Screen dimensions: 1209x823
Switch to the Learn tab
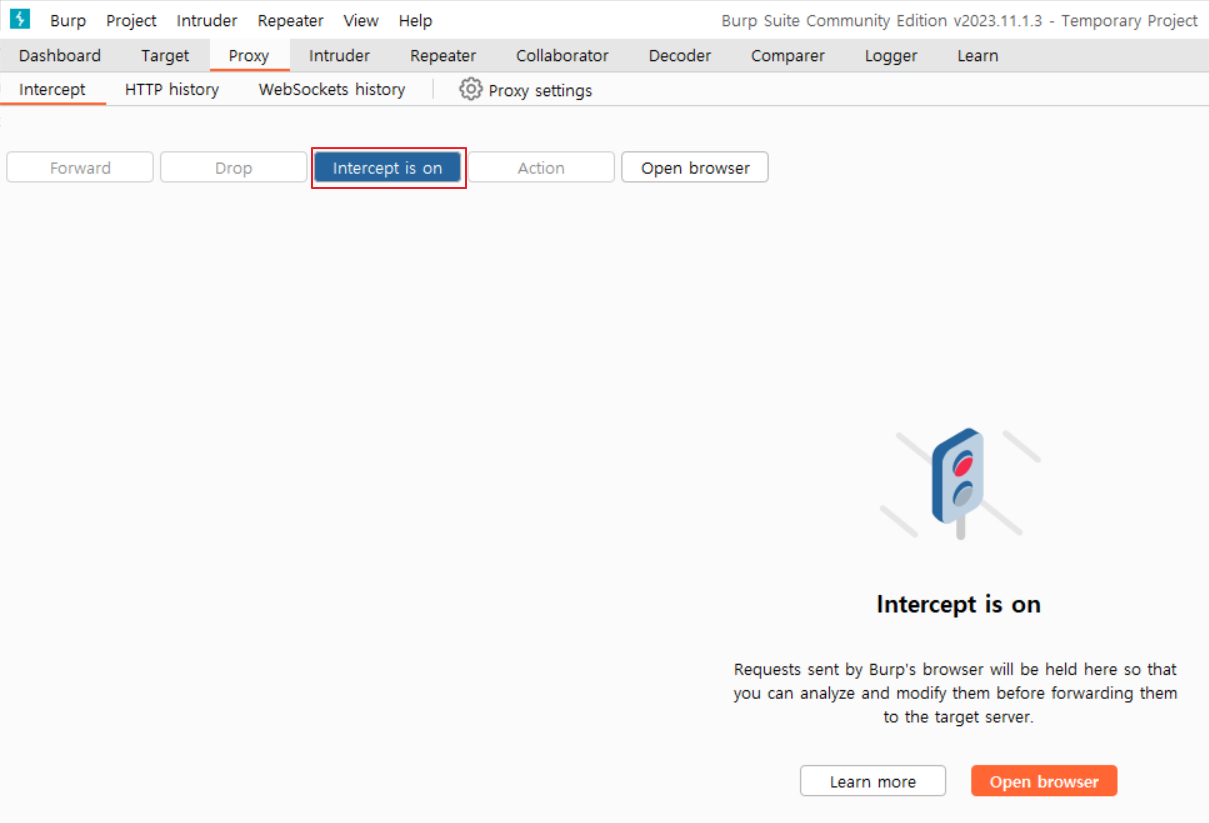[x=977, y=56]
